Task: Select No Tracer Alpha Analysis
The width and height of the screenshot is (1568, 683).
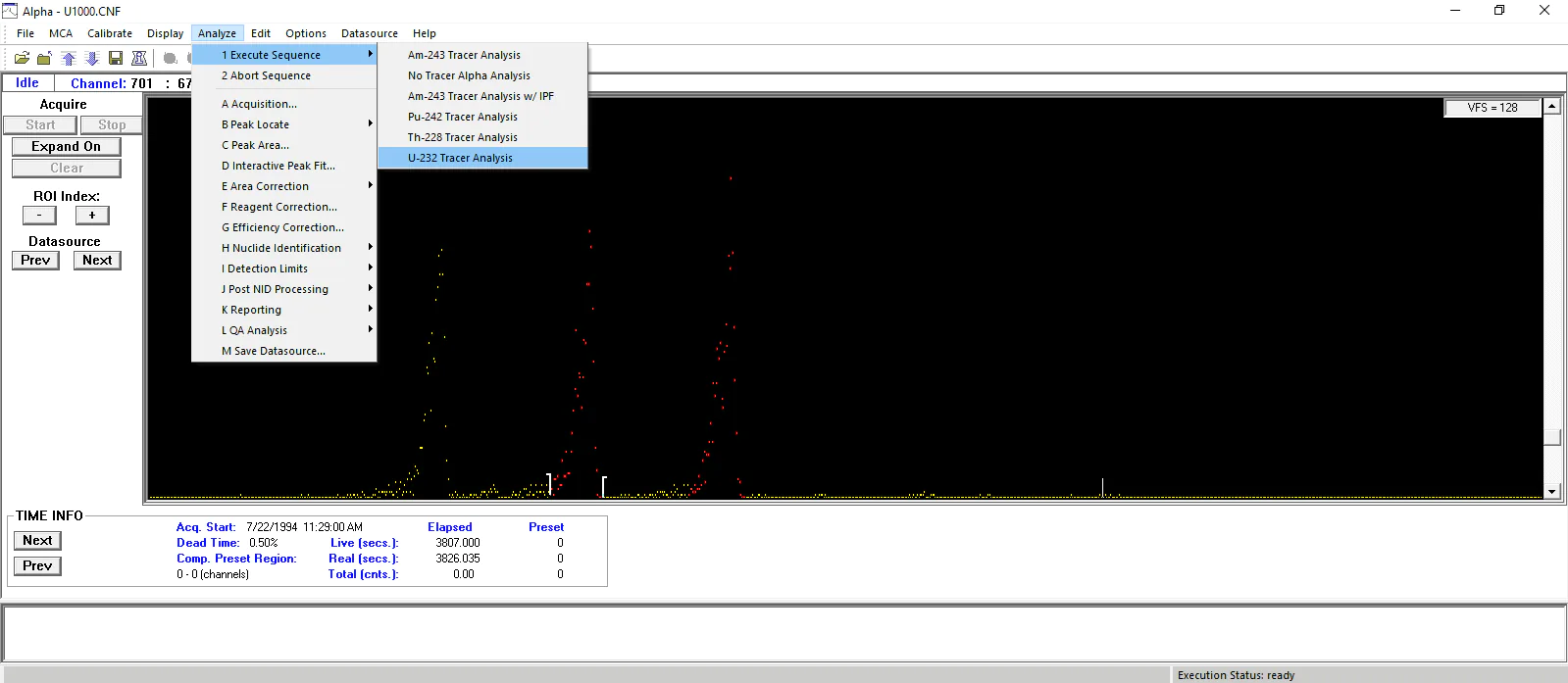Action: (x=482, y=75)
